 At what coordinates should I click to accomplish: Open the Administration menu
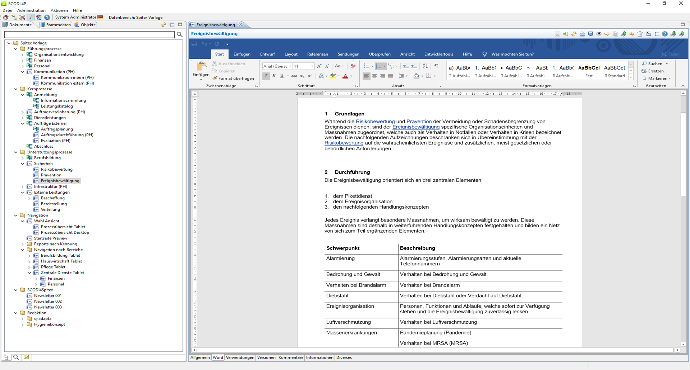(x=31, y=10)
